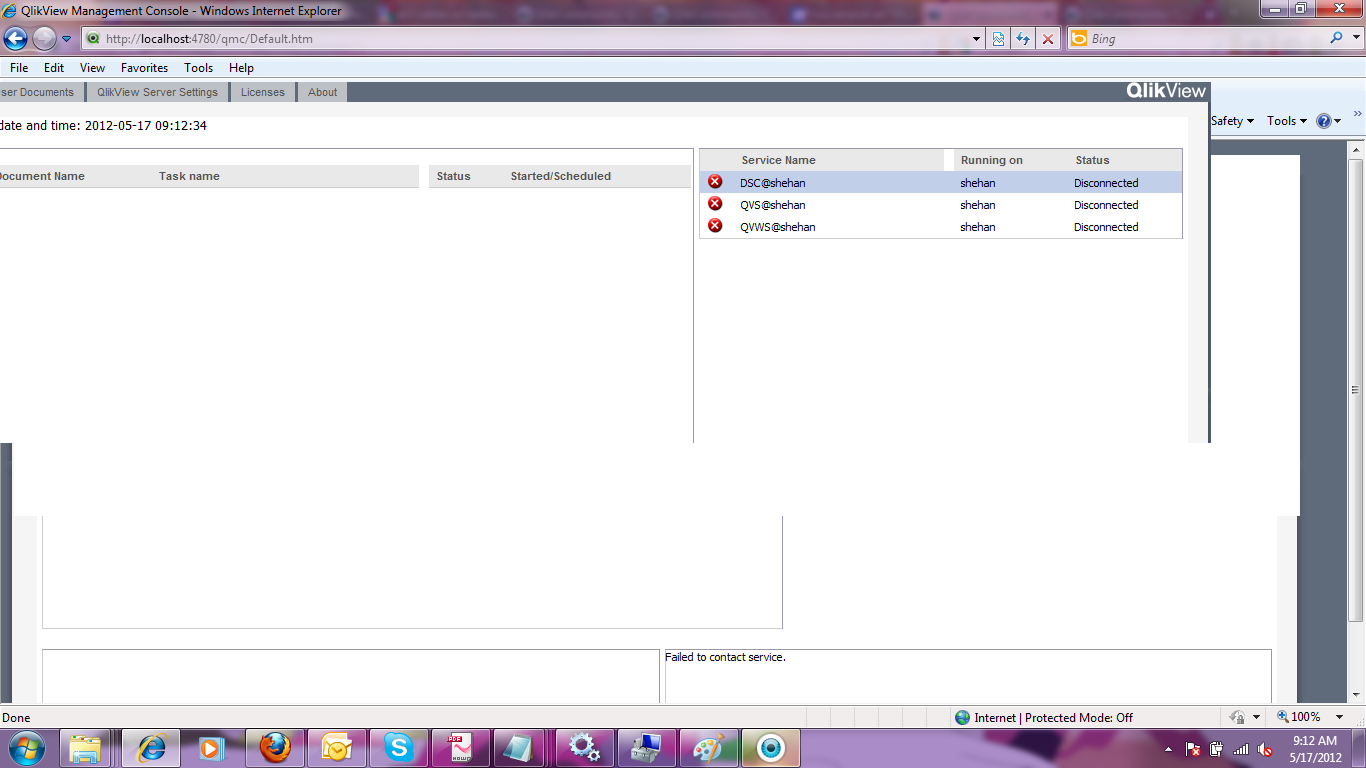Image resolution: width=1366 pixels, height=768 pixels.
Task: Open the File menu
Action: (x=19, y=68)
